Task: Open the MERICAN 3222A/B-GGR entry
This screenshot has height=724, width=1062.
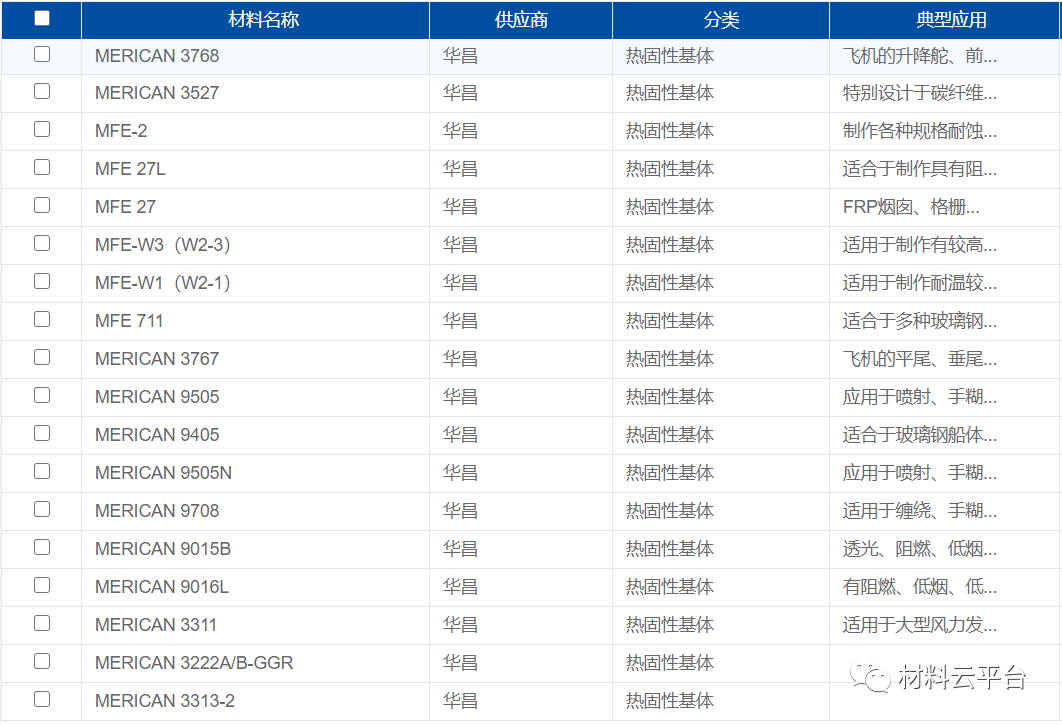Action: point(194,663)
